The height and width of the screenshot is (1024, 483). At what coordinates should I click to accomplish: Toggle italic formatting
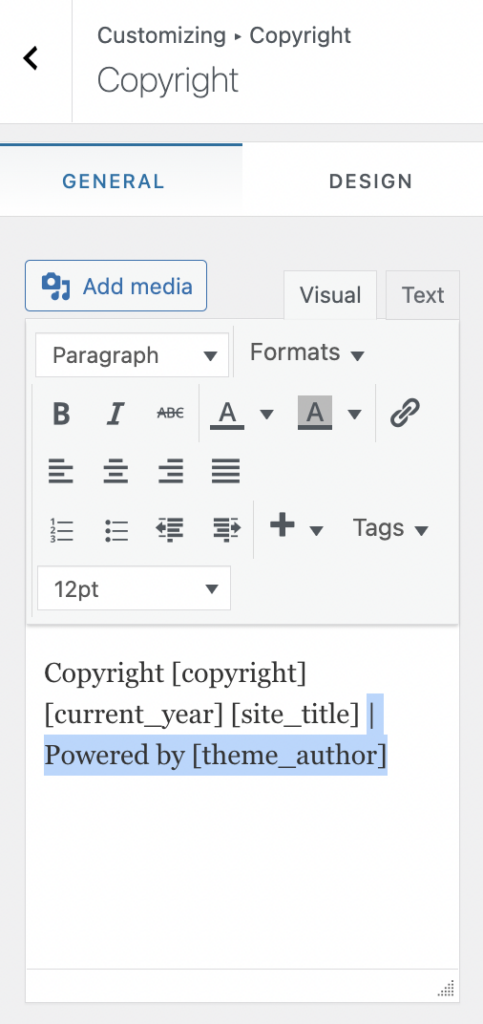coord(116,413)
